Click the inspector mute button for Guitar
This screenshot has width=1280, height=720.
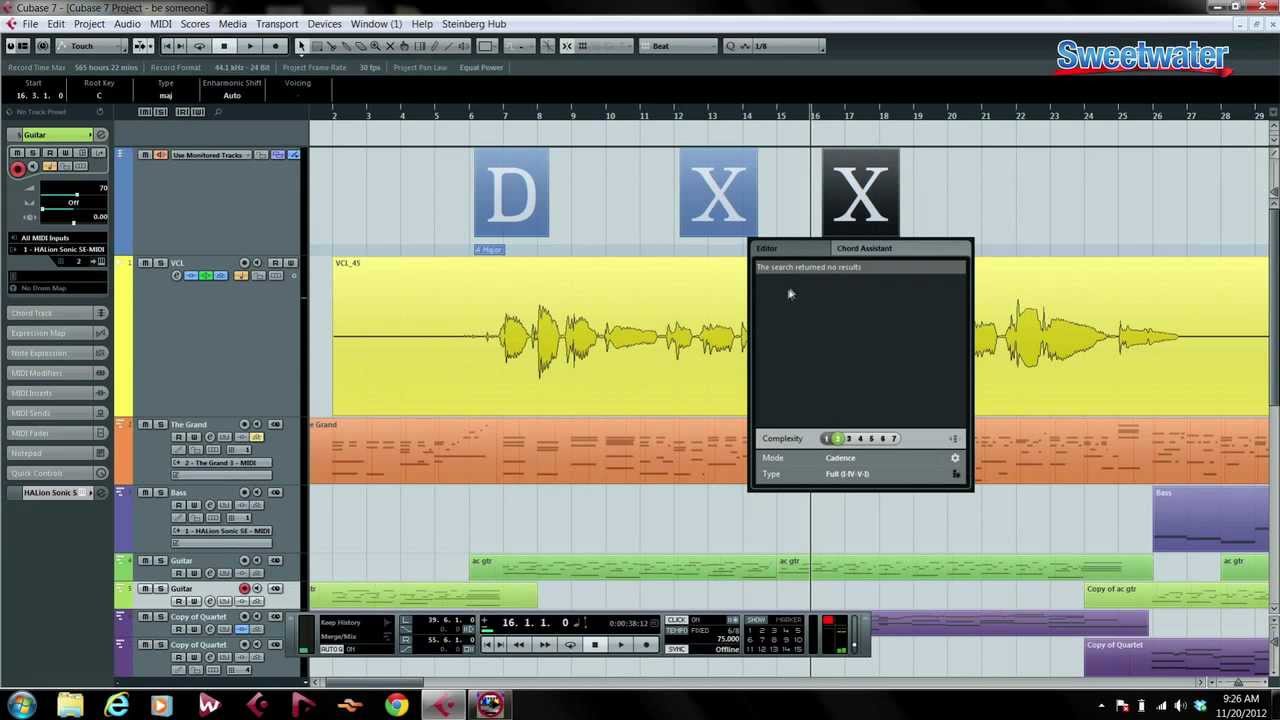click(17, 153)
